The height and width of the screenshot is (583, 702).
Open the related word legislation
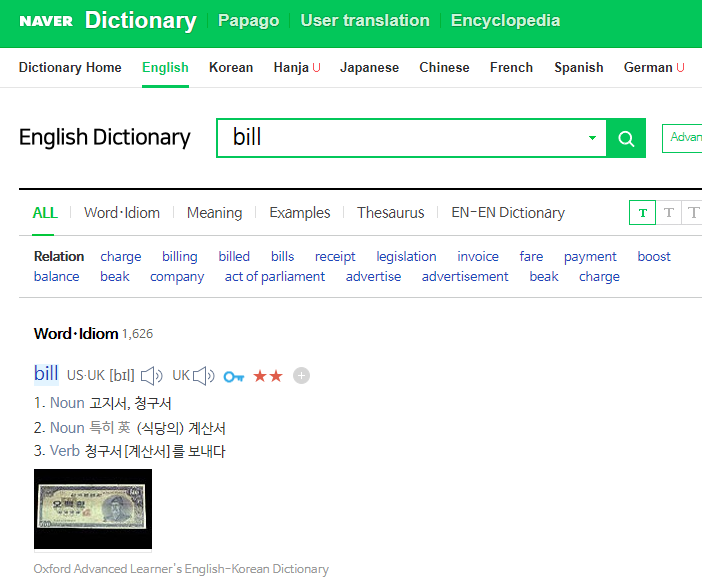[x=406, y=257]
